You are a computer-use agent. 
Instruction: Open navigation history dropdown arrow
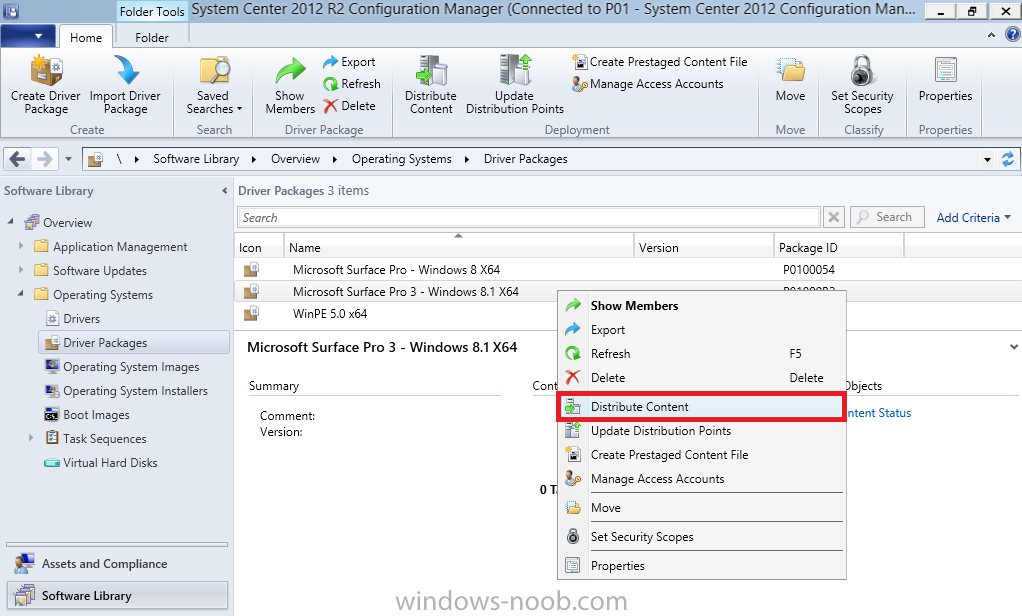[x=68, y=159]
